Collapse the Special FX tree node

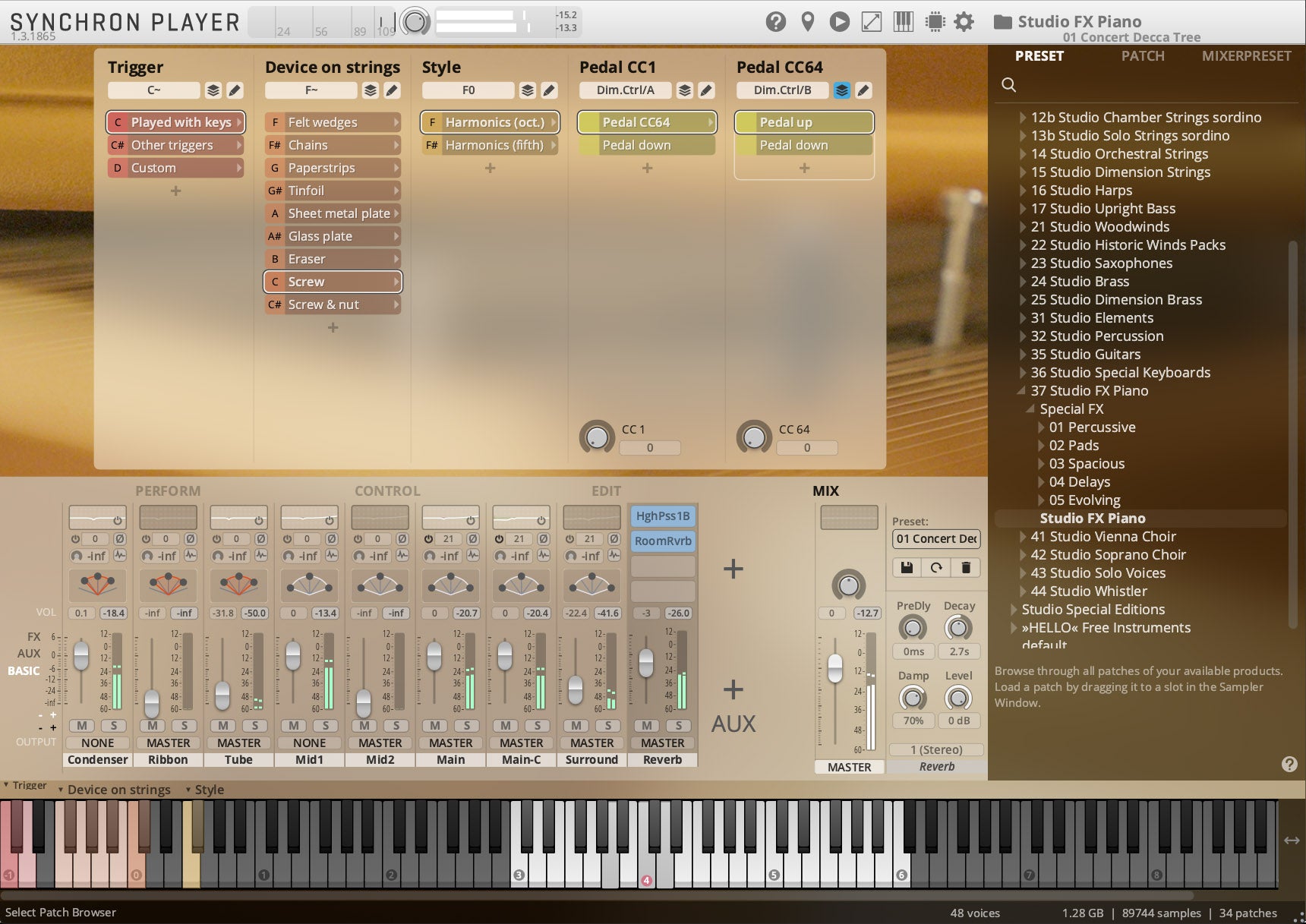pos(1030,408)
